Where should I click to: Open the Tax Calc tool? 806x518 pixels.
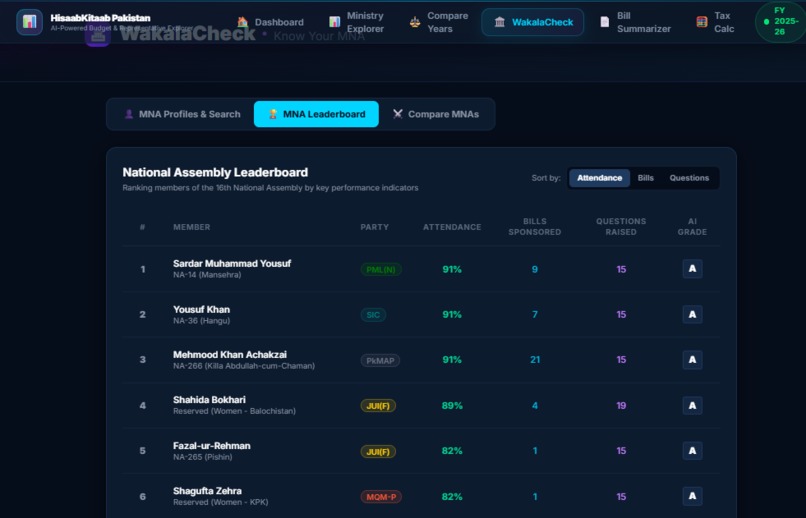(x=716, y=22)
